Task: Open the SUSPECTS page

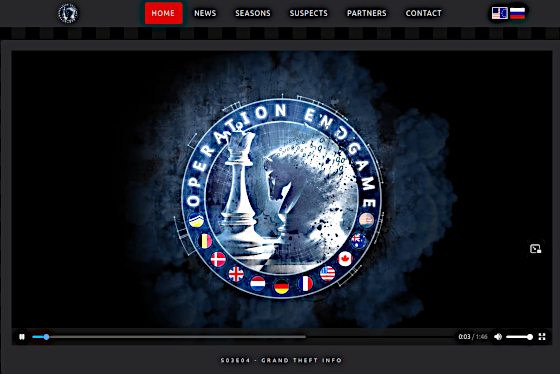Action: (309, 13)
